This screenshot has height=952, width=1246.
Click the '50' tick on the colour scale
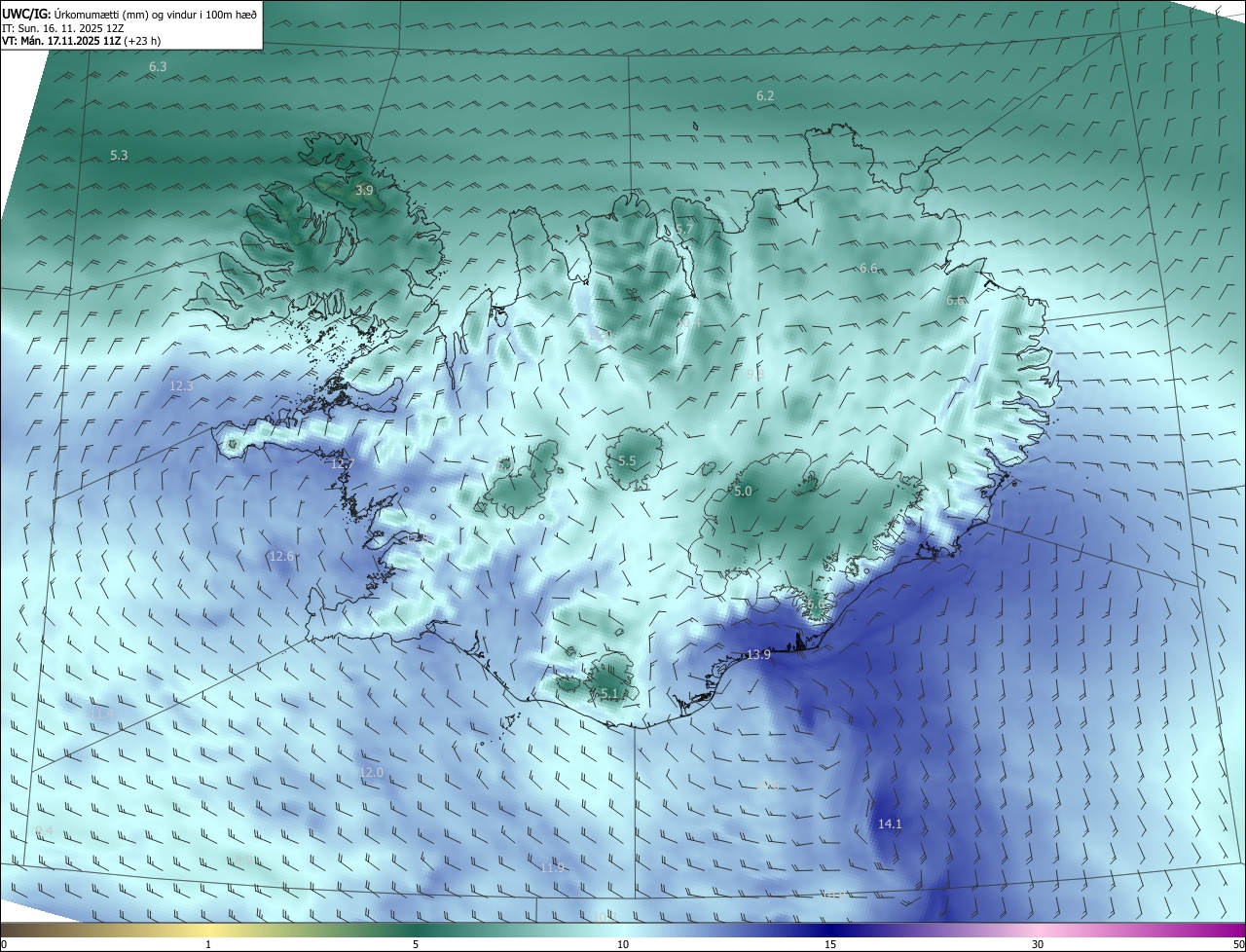(x=1238, y=944)
